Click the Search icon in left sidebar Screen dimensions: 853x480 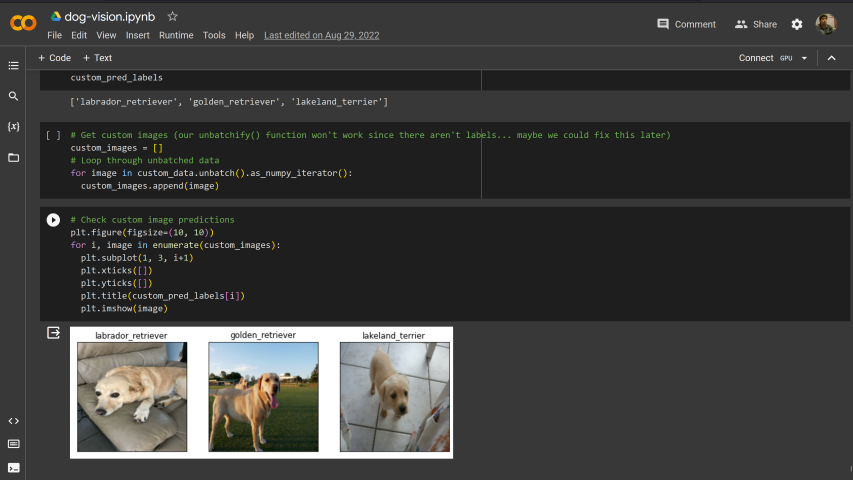[13, 96]
